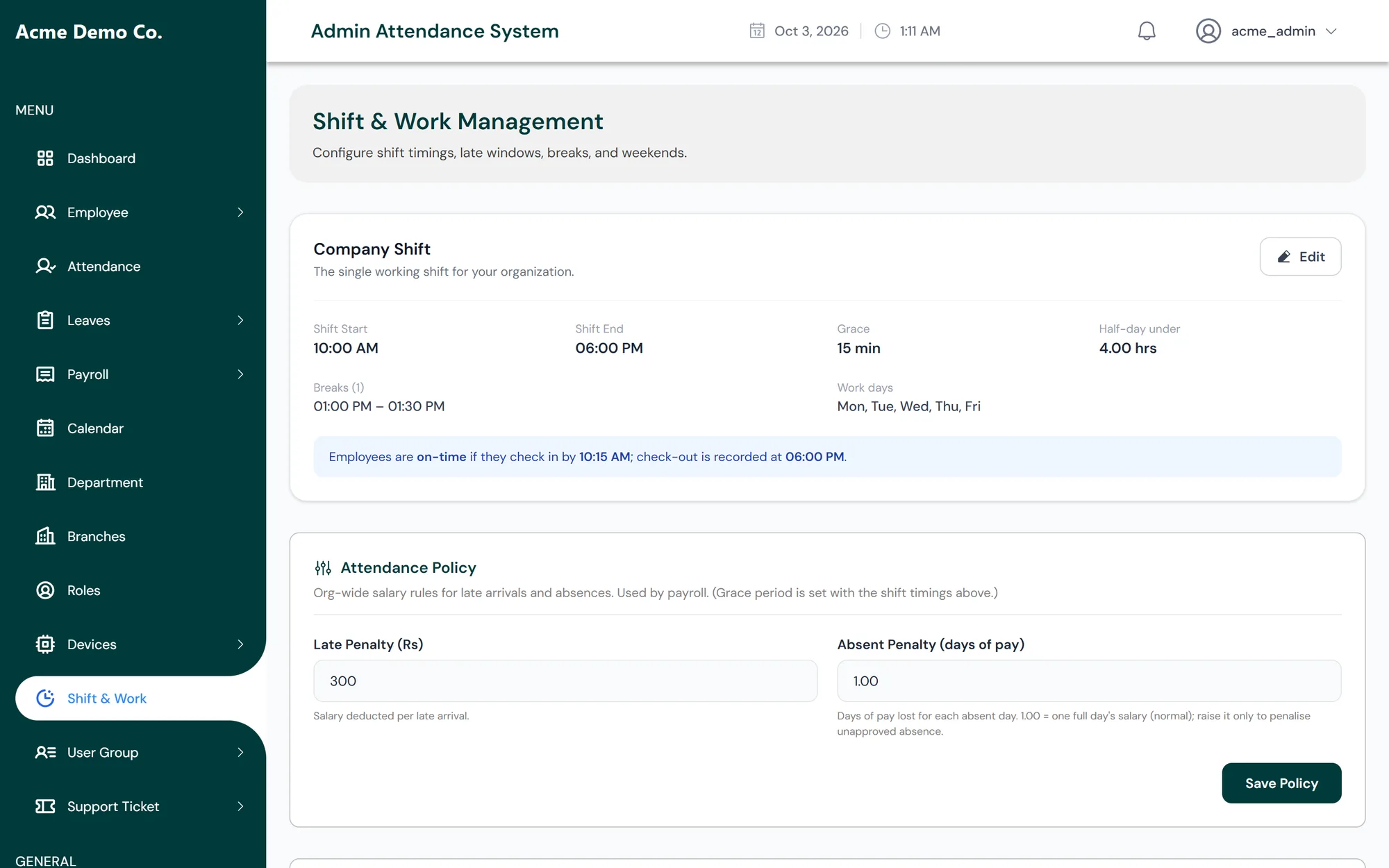Expand the User Group submenu chevron

tap(240, 753)
